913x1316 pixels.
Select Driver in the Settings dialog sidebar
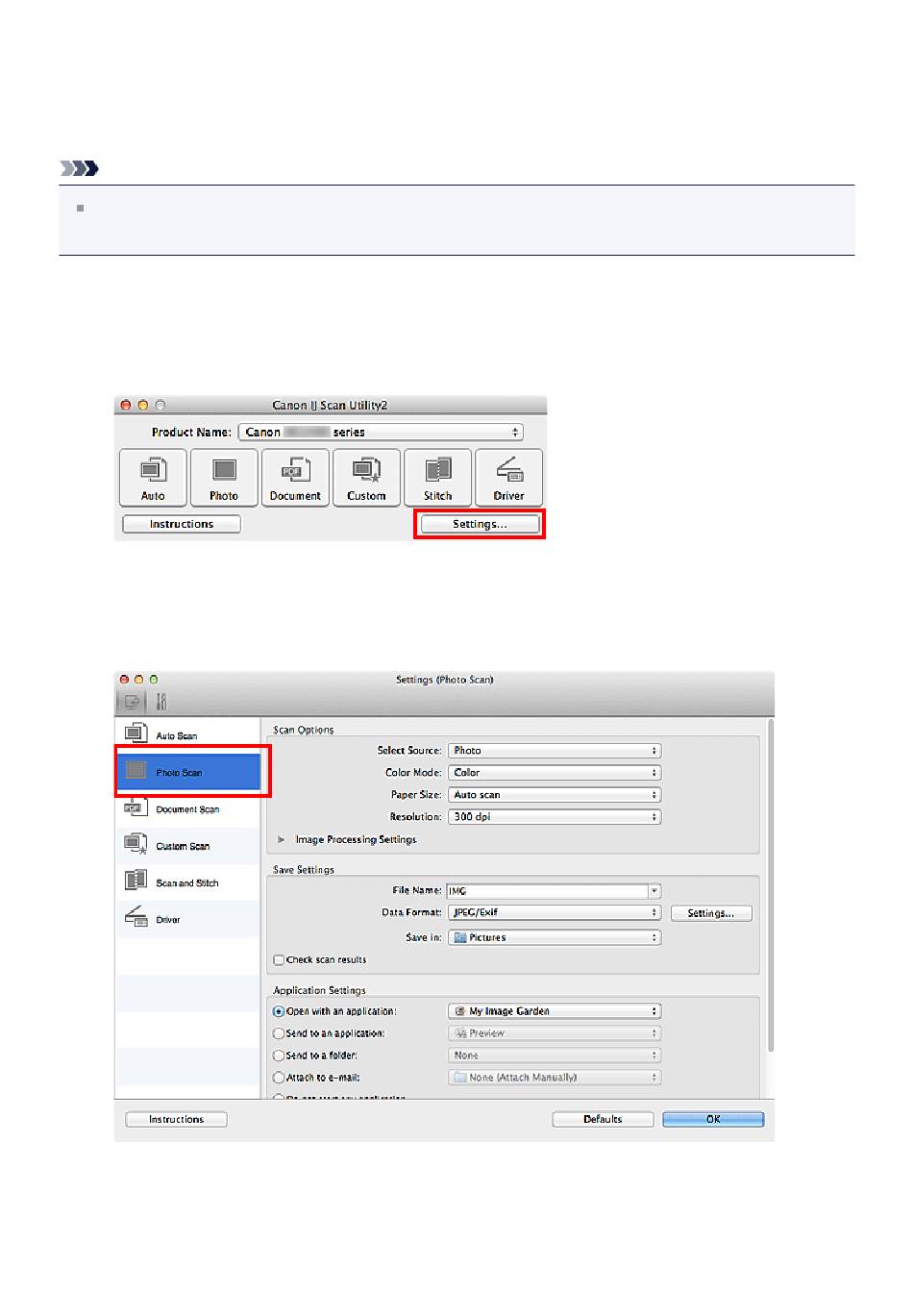click(x=187, y=919)
